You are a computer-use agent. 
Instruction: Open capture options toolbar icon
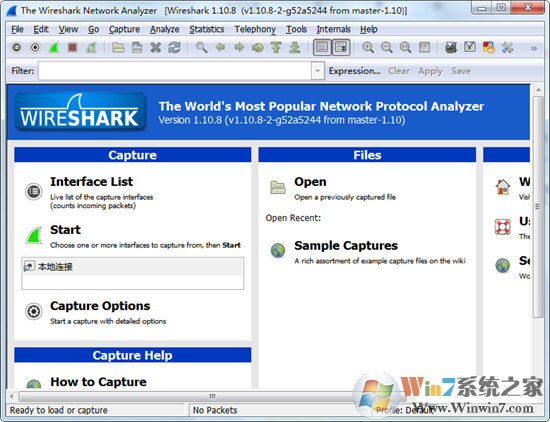coord(35,47)
